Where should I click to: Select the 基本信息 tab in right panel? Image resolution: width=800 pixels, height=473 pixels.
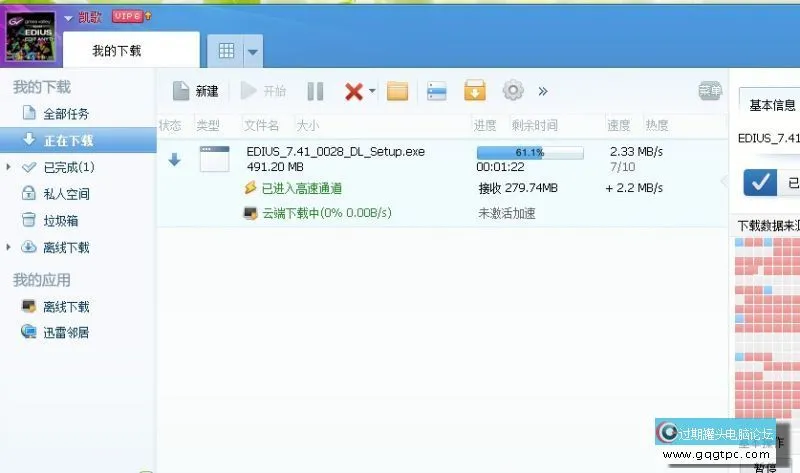pos(772,106)
